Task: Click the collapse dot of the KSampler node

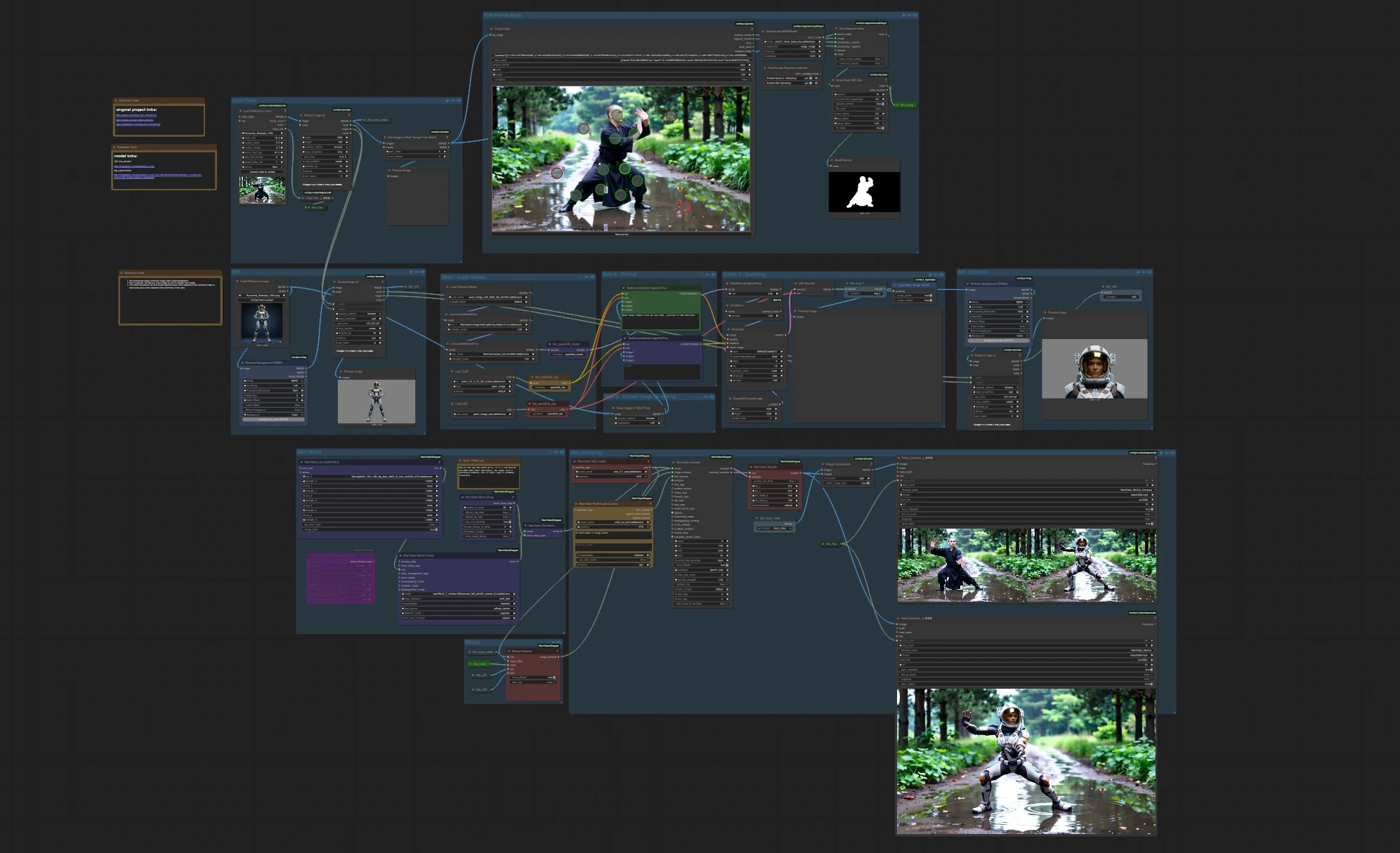Action: 728,329
